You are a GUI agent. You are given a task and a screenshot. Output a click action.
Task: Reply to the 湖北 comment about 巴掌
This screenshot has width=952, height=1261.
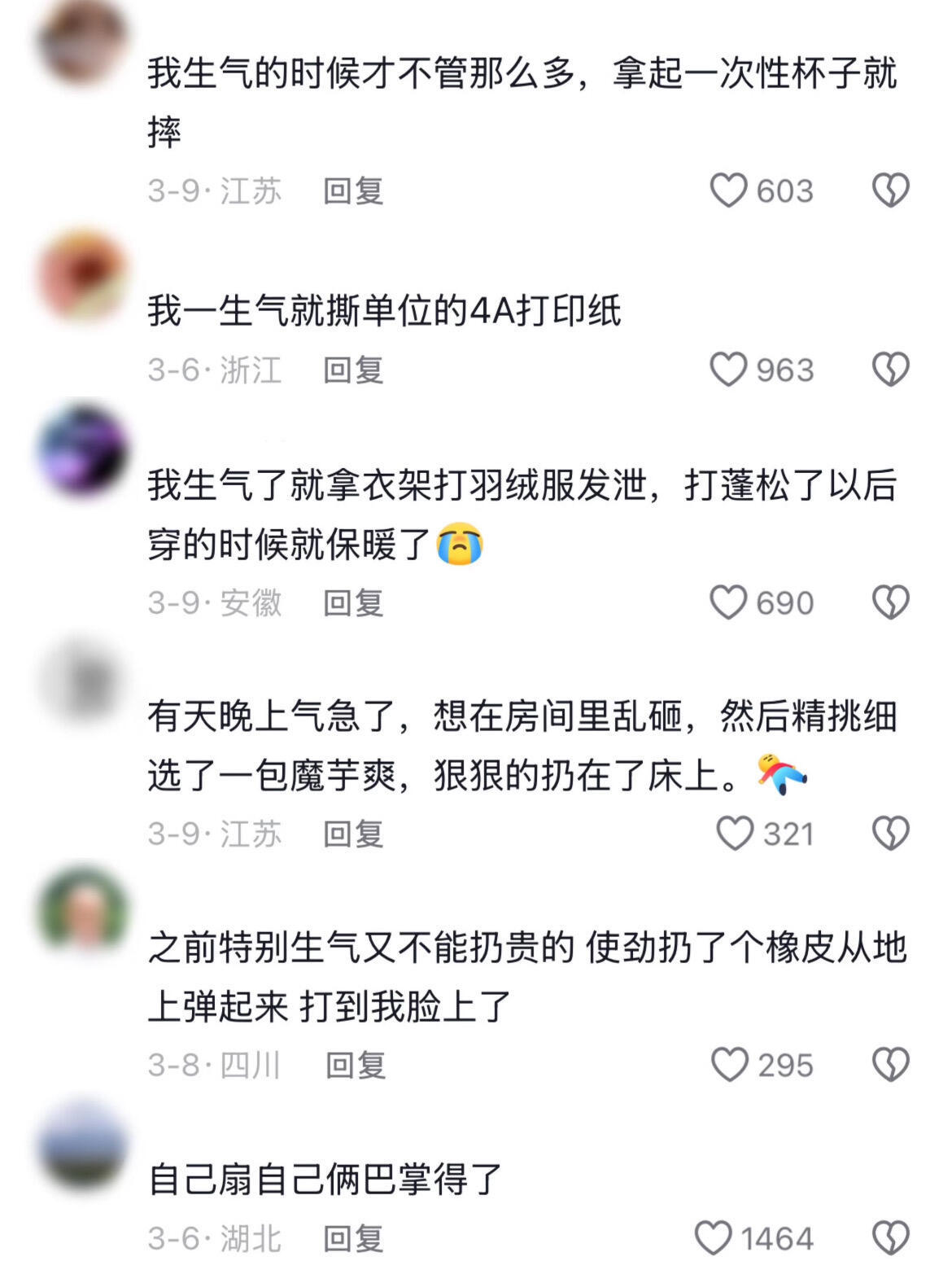(353, 1238)
